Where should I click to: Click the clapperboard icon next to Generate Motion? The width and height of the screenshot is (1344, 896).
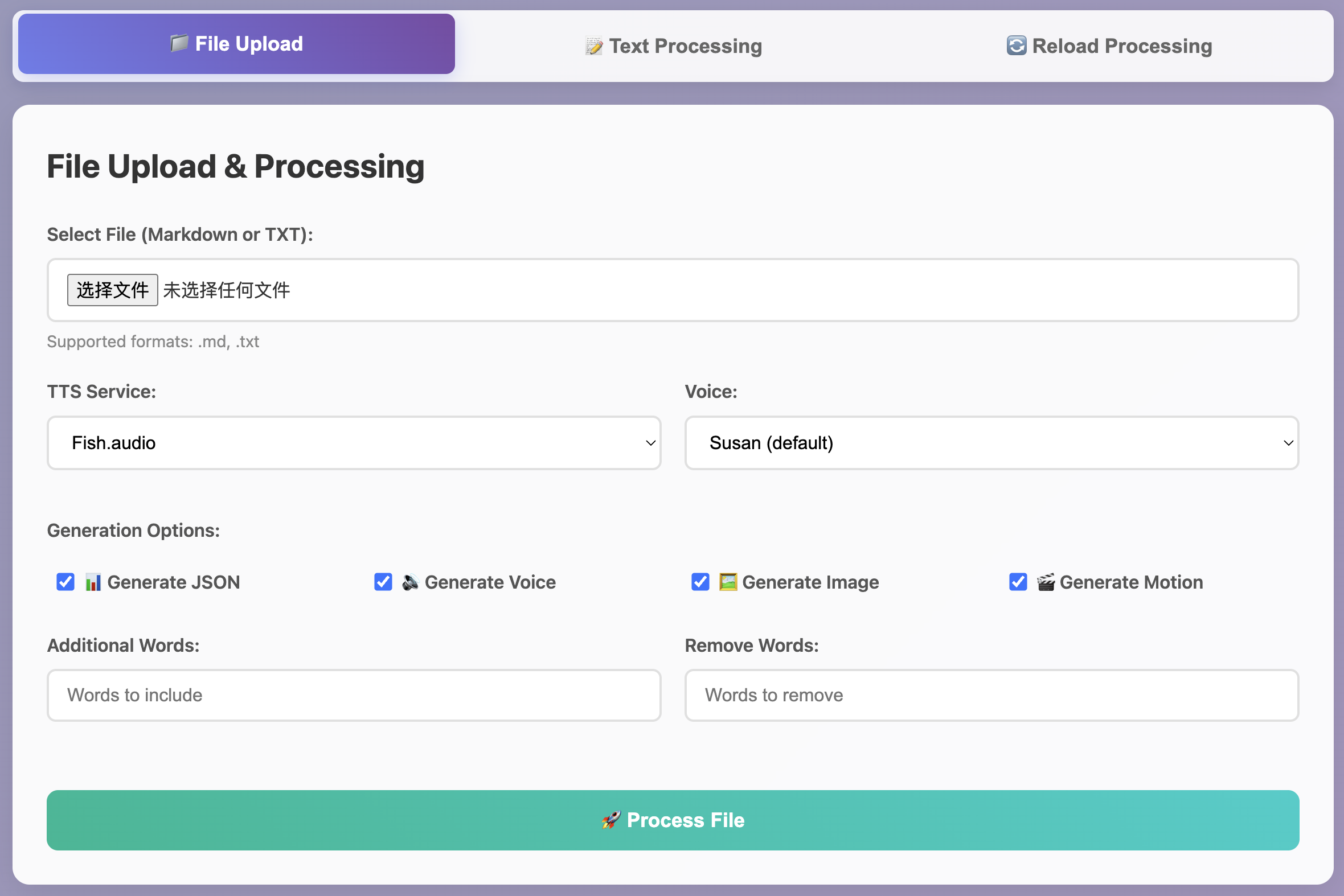1045,582
